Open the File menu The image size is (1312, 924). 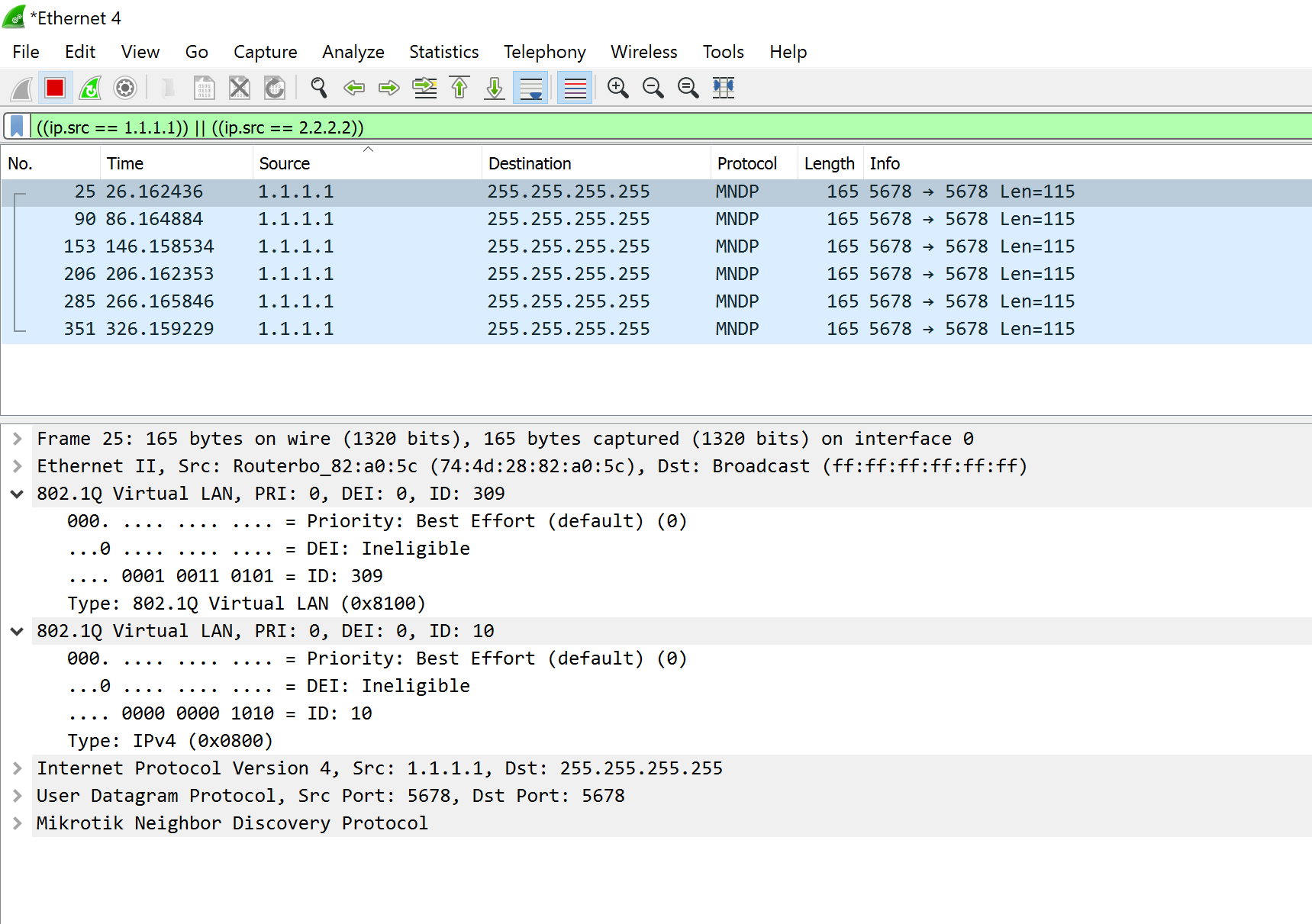pyautogui.click(x=26, y=52)
